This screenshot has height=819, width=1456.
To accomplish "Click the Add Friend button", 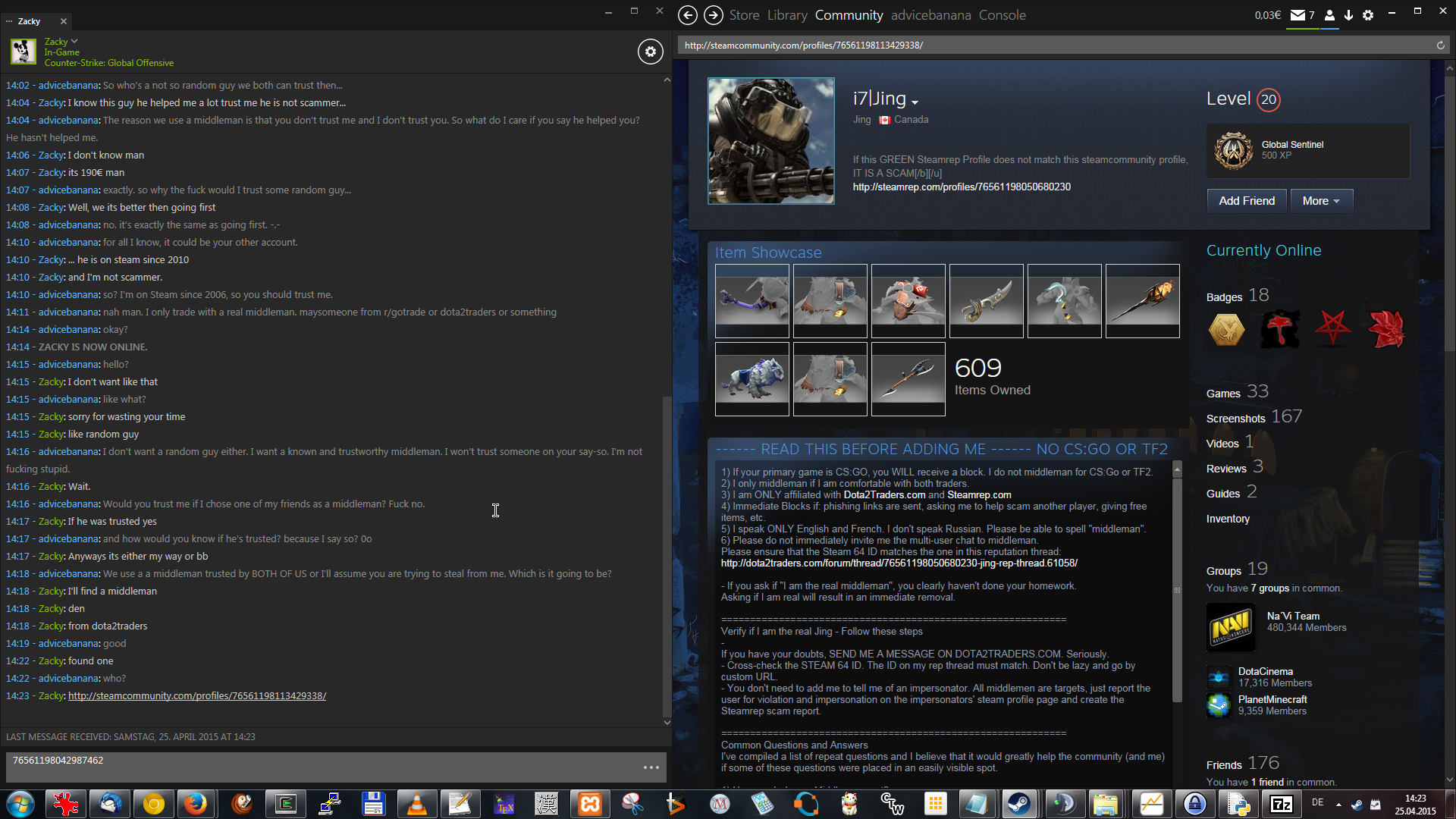I will coord(1246,201).
